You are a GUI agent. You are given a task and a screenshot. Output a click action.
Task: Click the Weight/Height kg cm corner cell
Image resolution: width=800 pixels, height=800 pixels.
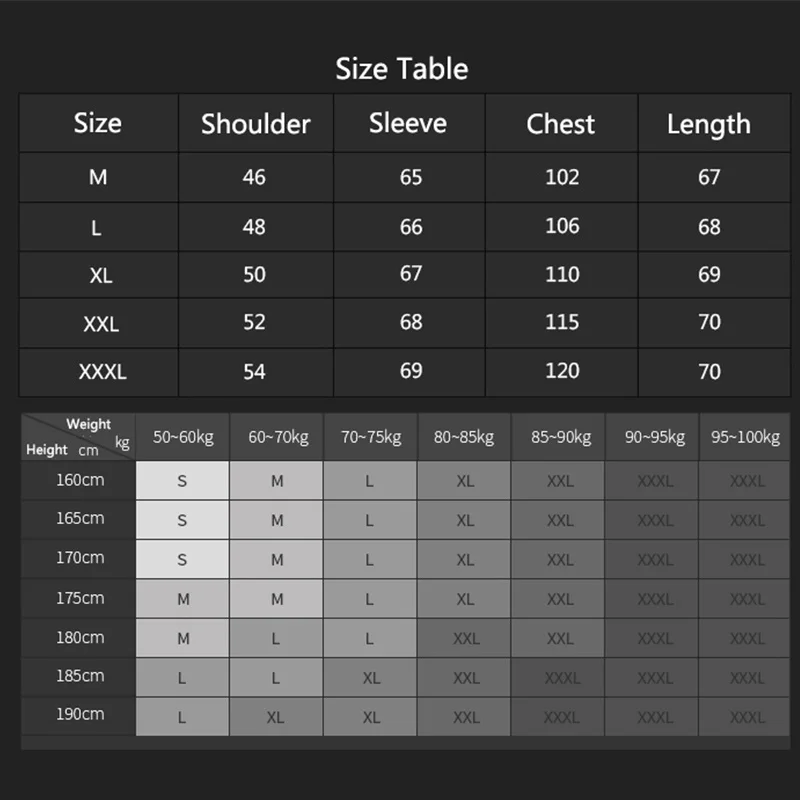pos(78,437)
